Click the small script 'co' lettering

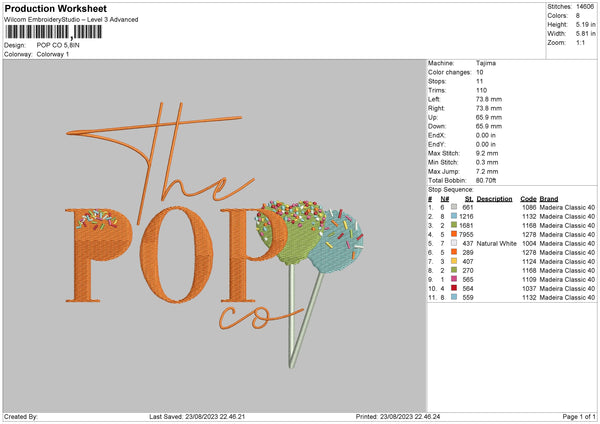tap(232, 320)
